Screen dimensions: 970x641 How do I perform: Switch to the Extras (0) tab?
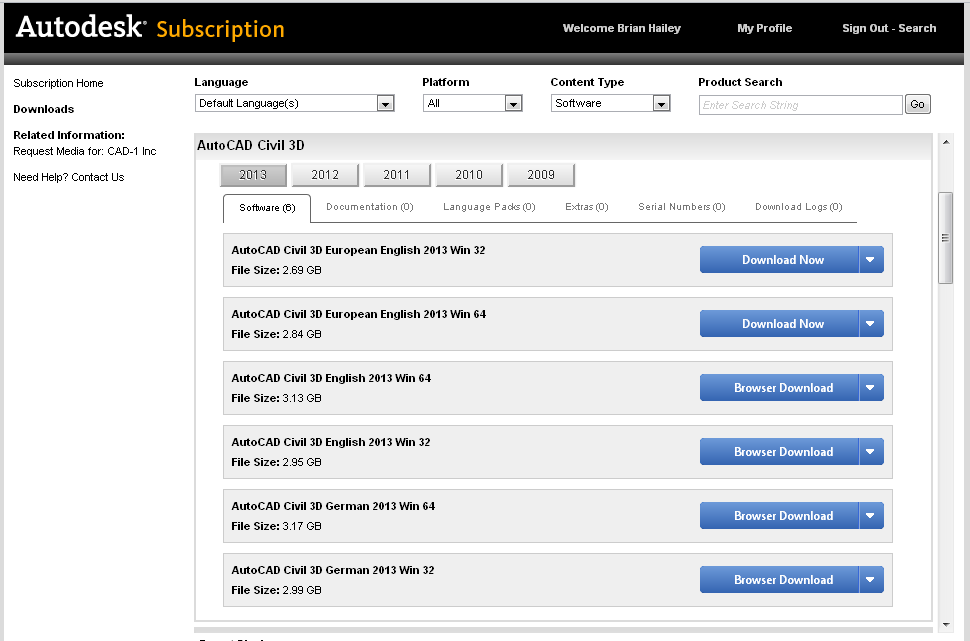[x=586, y=207]
